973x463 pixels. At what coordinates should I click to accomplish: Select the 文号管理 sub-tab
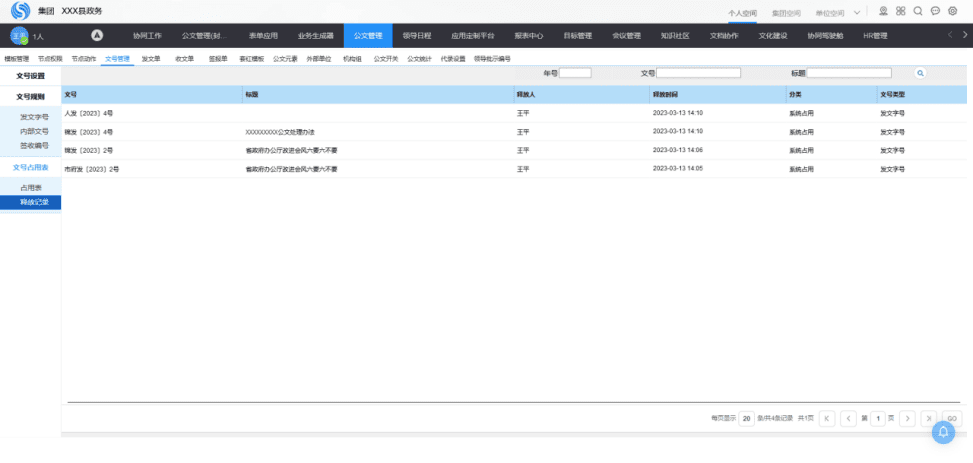tap(117, 59)
